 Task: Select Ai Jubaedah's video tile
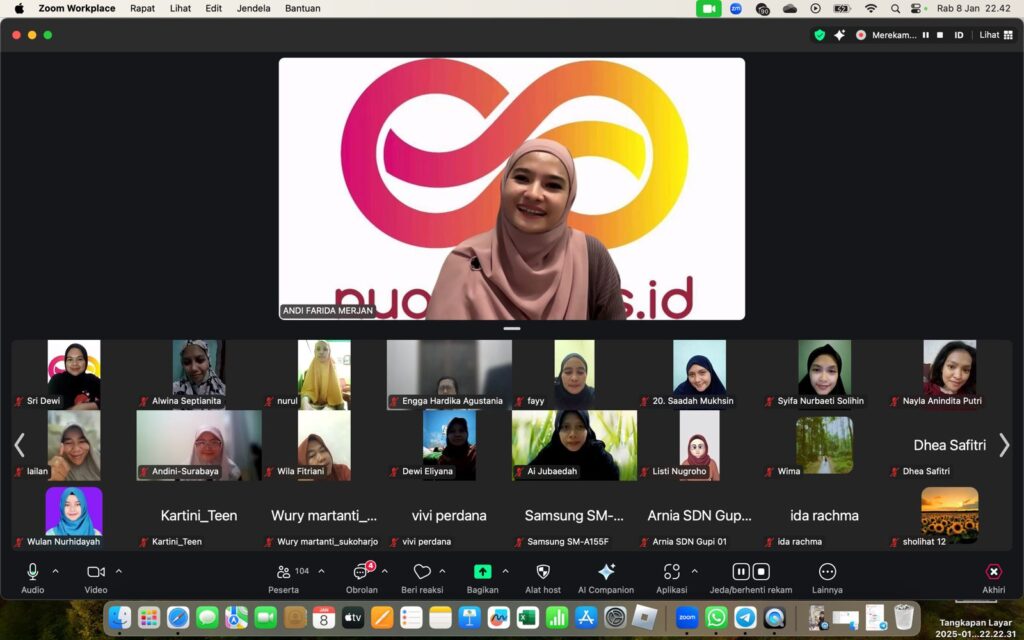(x=574, y=445)
